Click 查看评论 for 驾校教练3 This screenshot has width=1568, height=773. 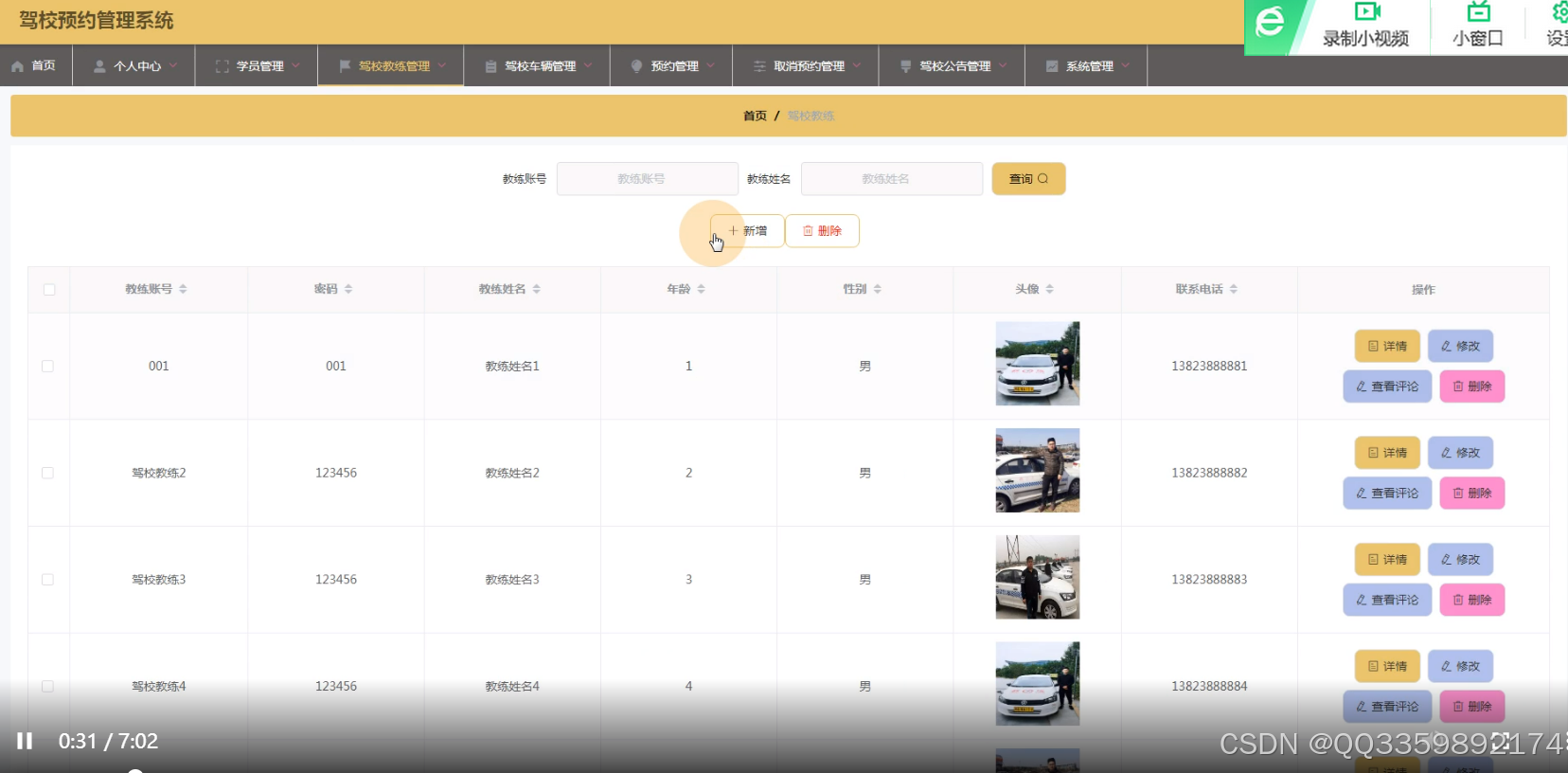pos(1387,600)
